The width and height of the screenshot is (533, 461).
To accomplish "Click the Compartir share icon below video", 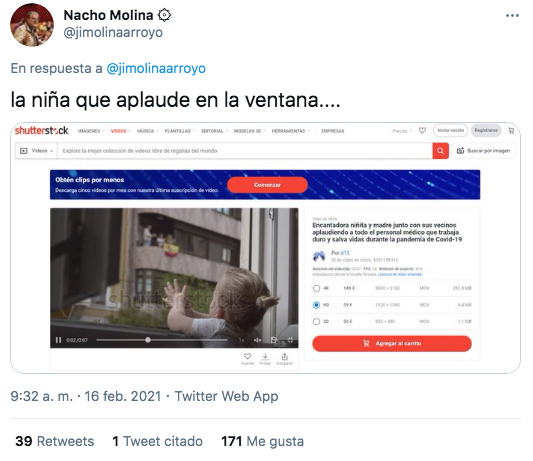I will pos(285,359).
